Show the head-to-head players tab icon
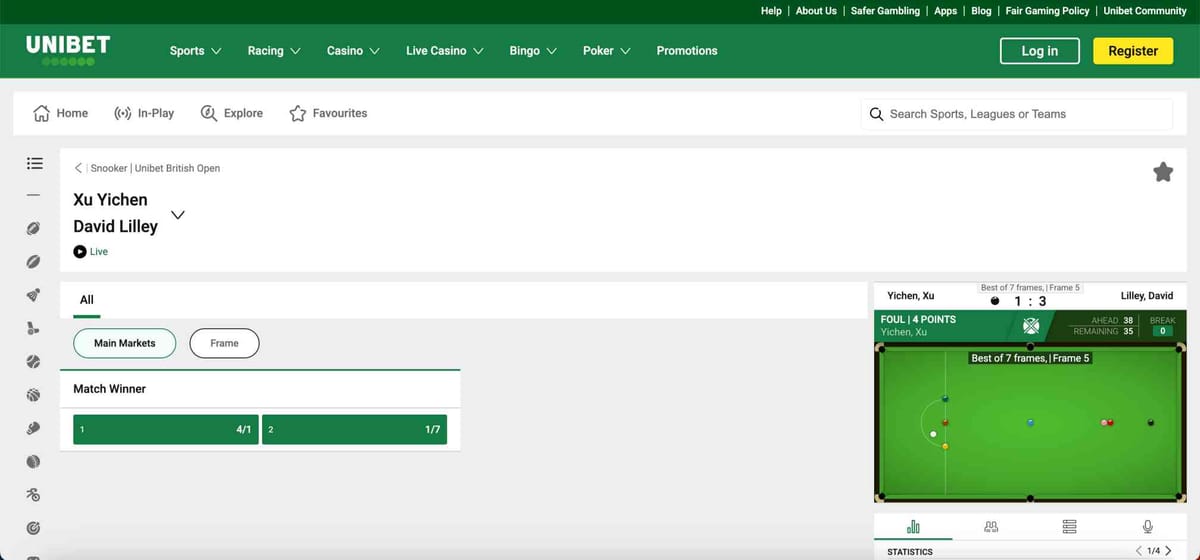Screen dimensions: 1200x560 pos(991,526)
